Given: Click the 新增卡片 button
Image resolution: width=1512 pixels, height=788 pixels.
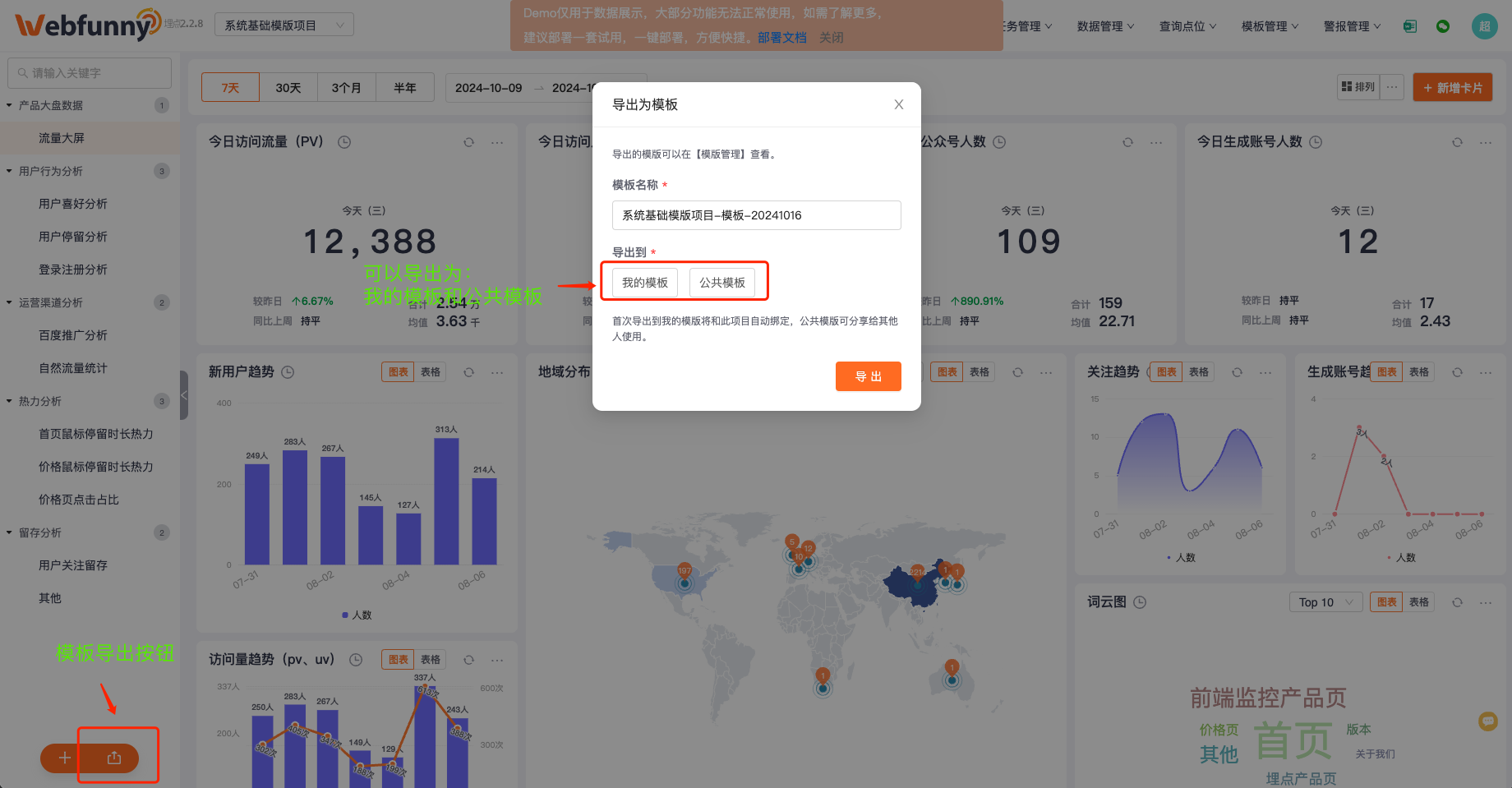Looking at the screenshot, I should 1453,88.
